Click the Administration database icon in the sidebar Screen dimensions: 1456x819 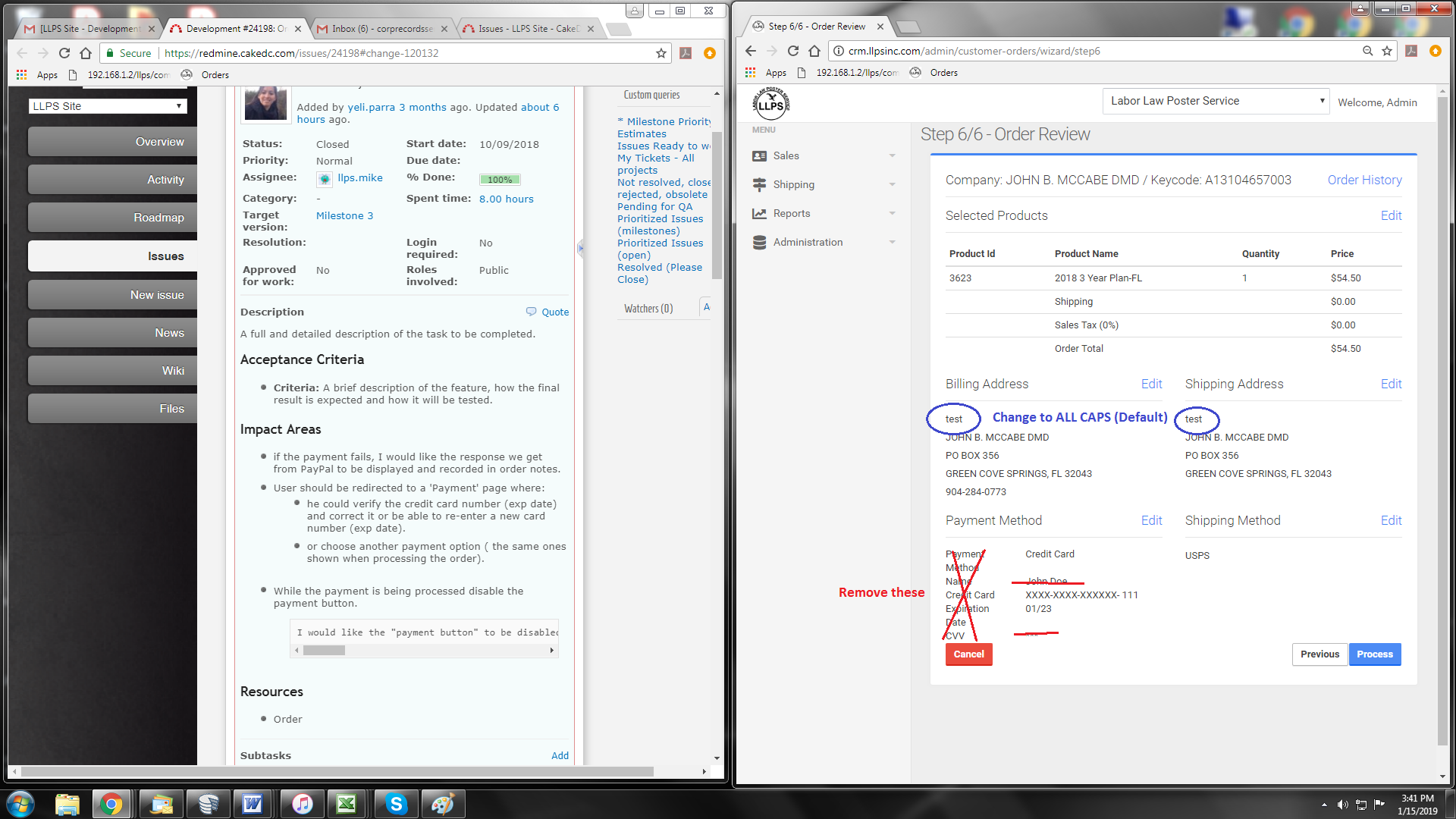[759, 243]
